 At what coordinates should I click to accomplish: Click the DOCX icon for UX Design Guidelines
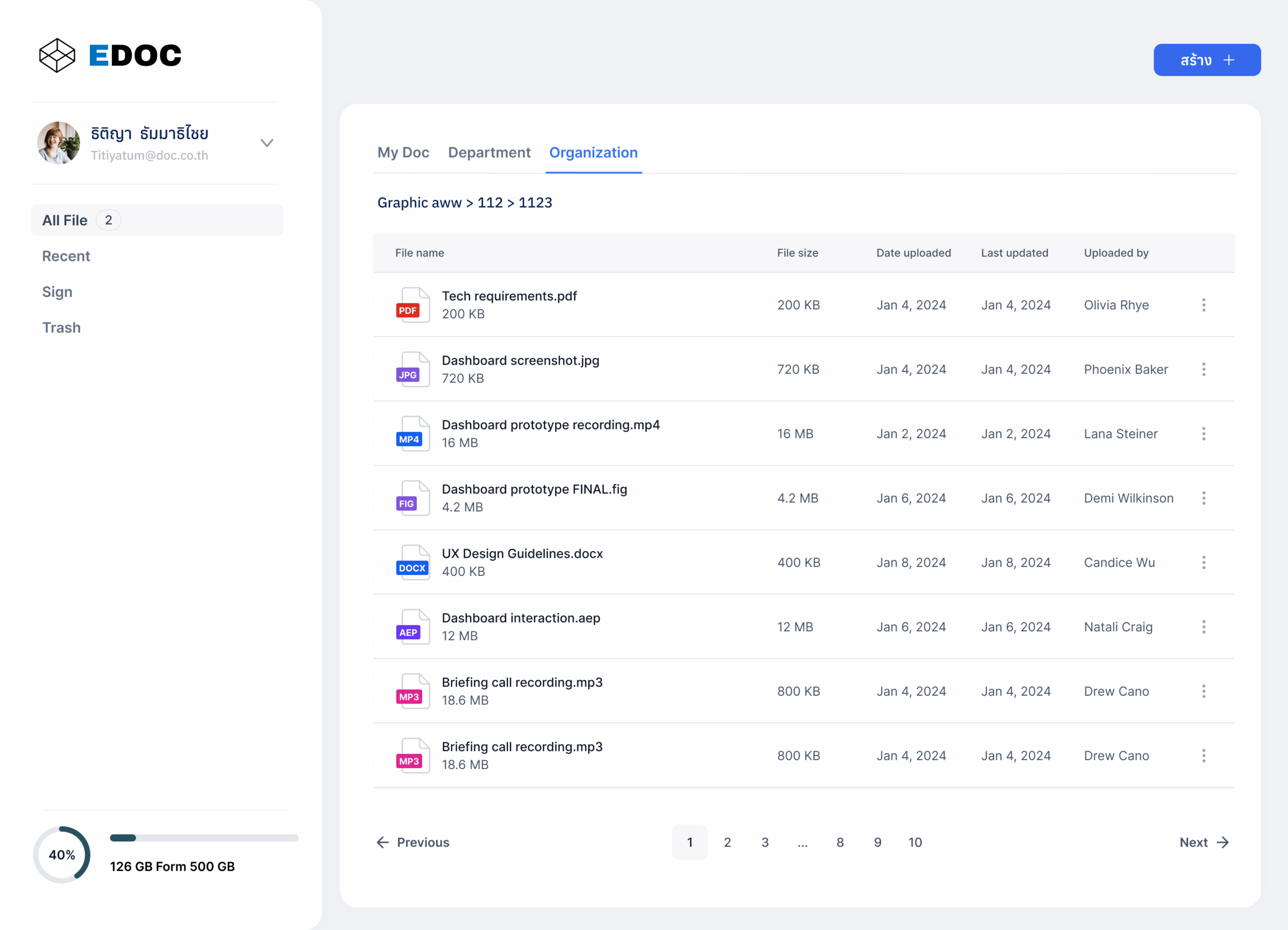(x=412, y=562)
